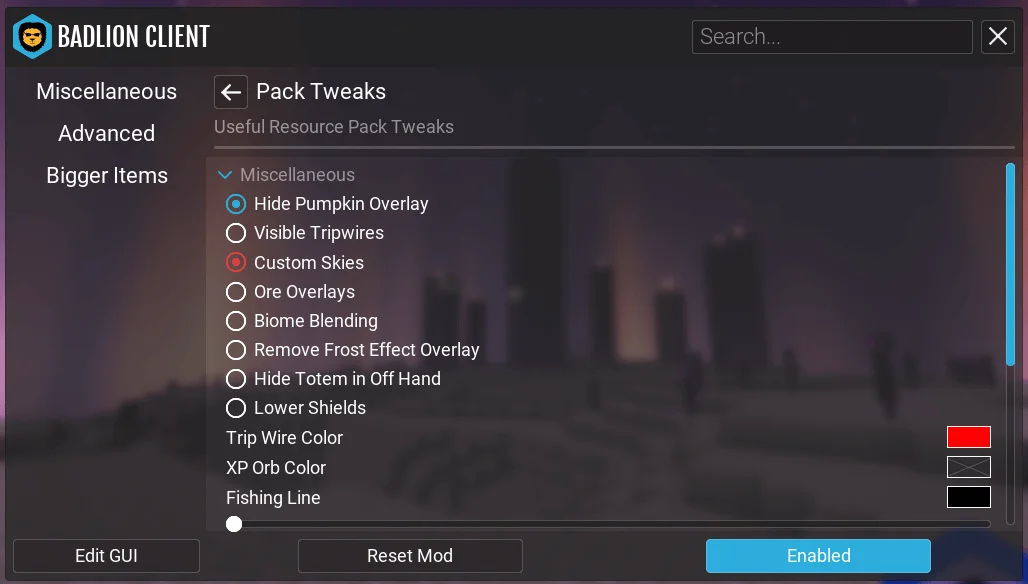Viewport: 1028px width, 584px height.
Task: Focus the Search input field
Action: [x=832, y=37]
